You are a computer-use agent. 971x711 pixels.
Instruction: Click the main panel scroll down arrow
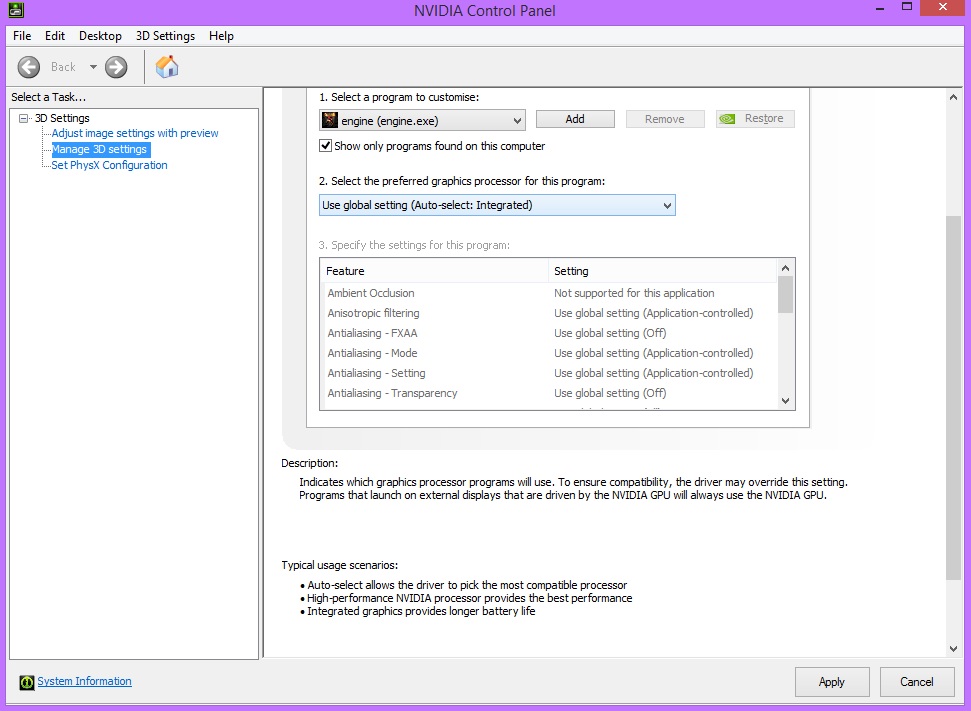coord(953,648)
